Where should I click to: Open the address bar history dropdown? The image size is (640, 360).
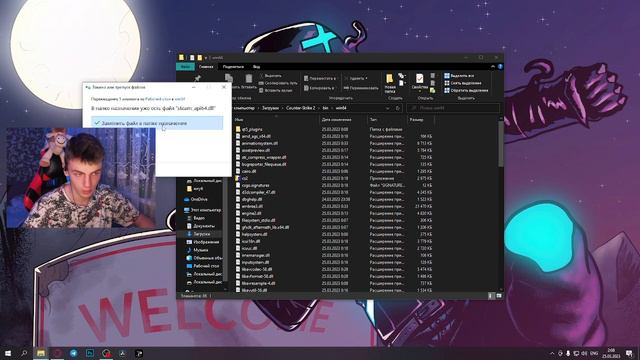[387, 108]
